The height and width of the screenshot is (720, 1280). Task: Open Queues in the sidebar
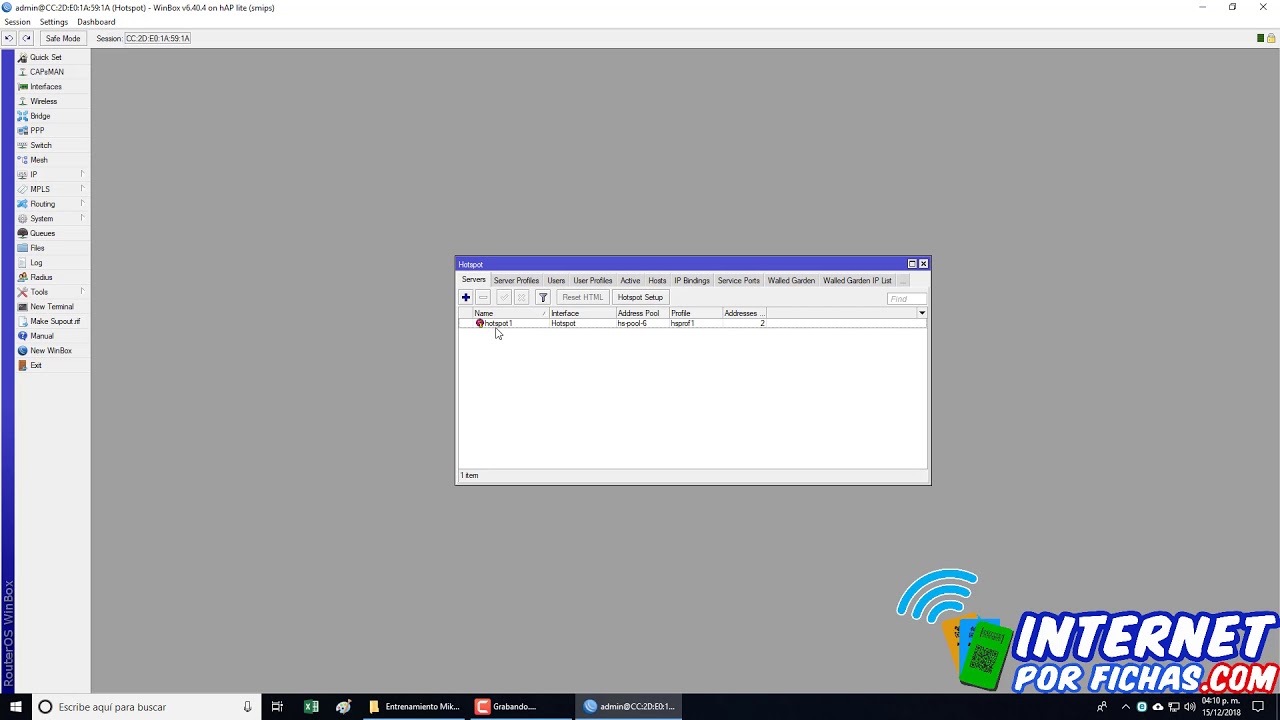point(42,233)
